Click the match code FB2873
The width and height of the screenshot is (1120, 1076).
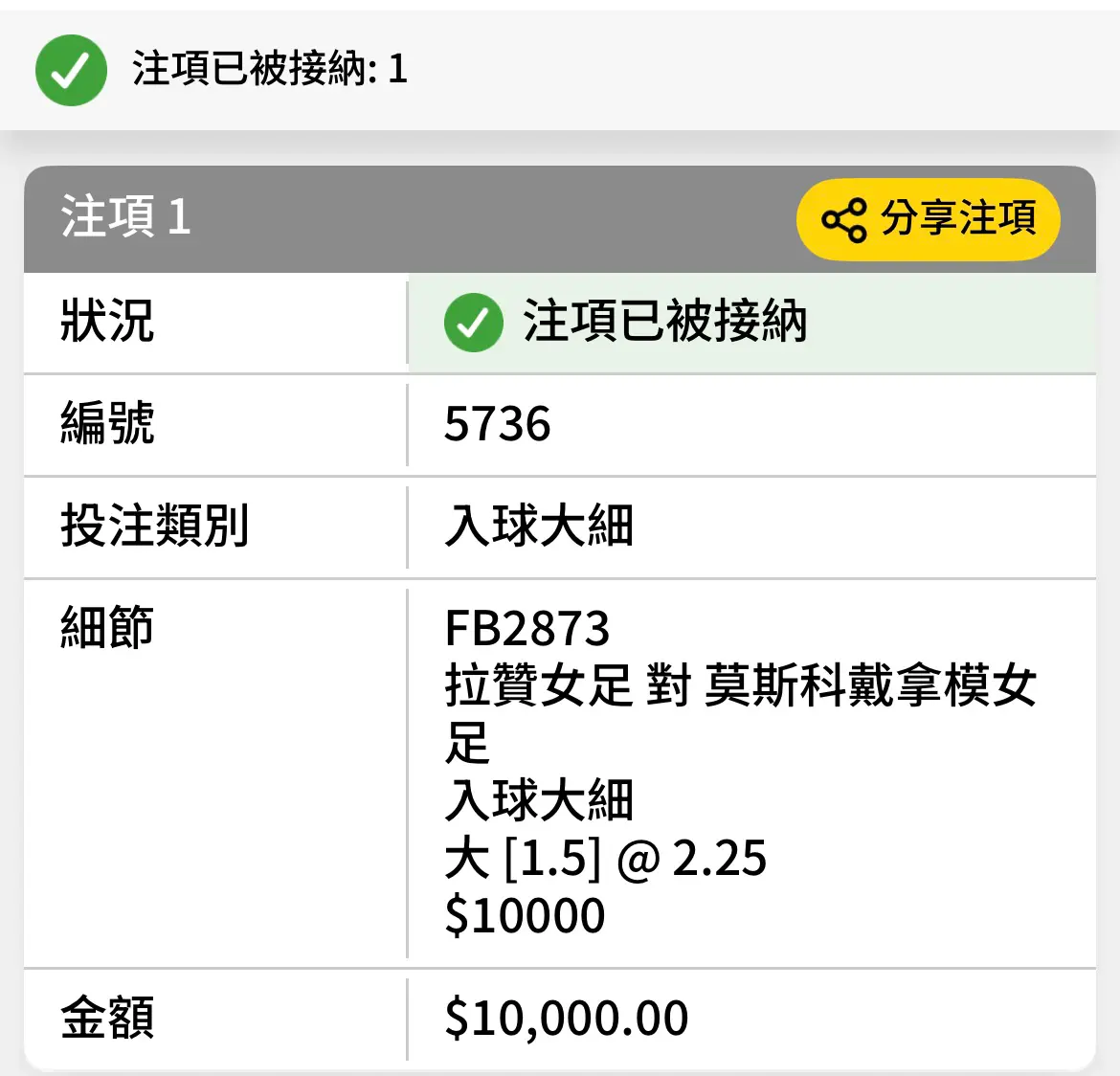click(526, 629)
